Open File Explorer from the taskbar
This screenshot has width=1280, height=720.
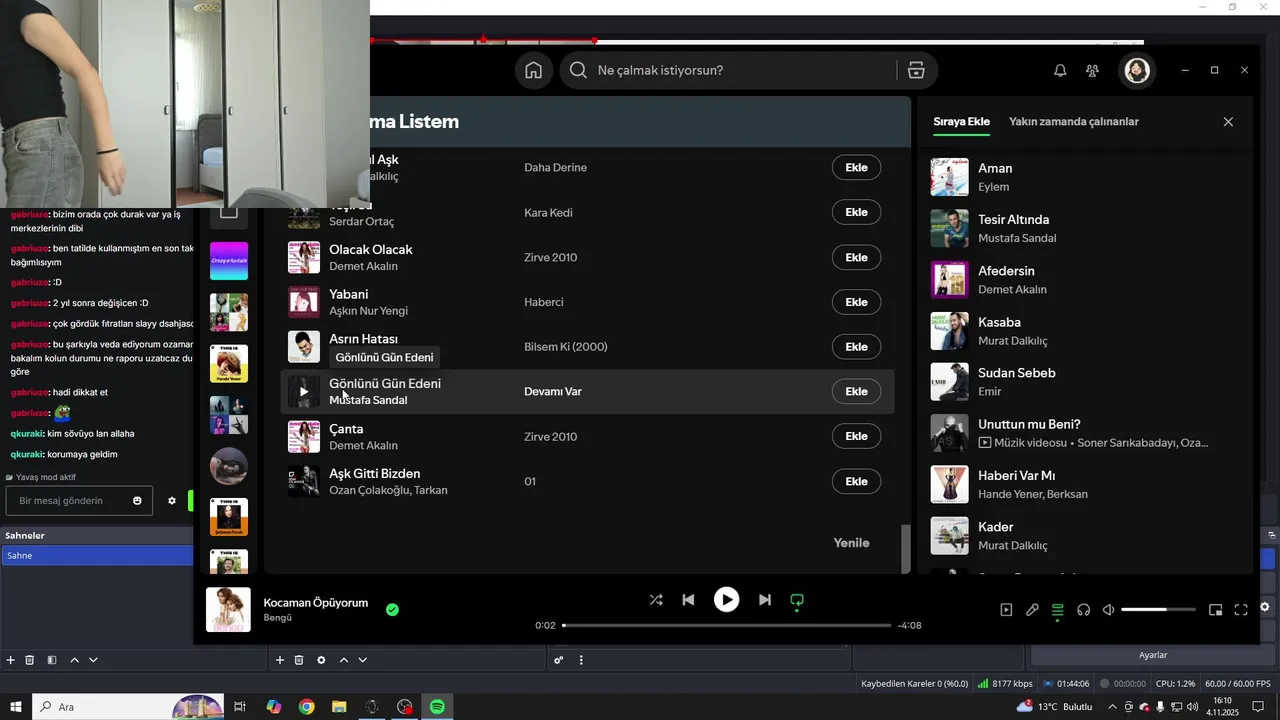tap(339, 707)
